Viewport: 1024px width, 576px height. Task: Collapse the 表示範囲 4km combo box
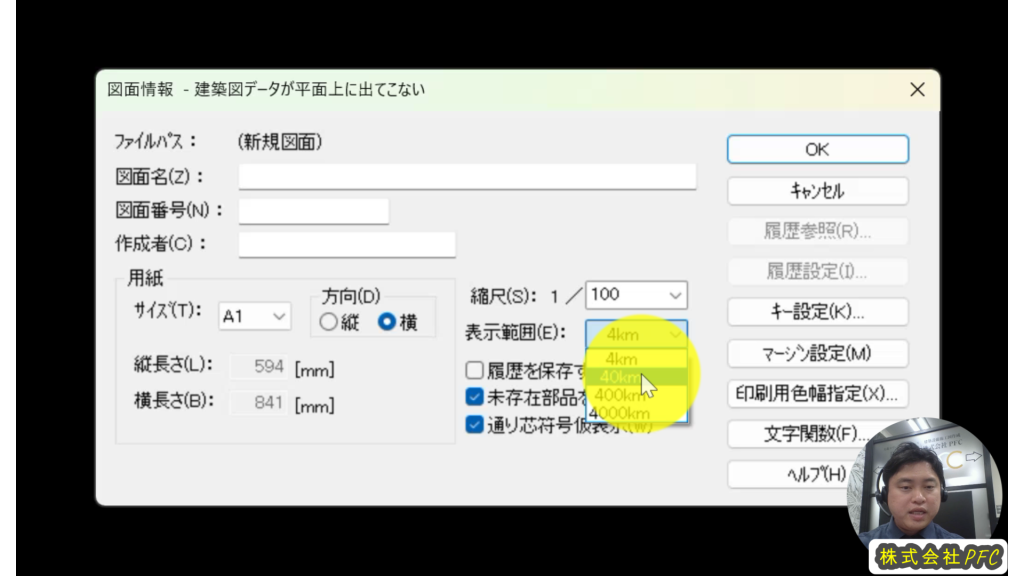637,334
